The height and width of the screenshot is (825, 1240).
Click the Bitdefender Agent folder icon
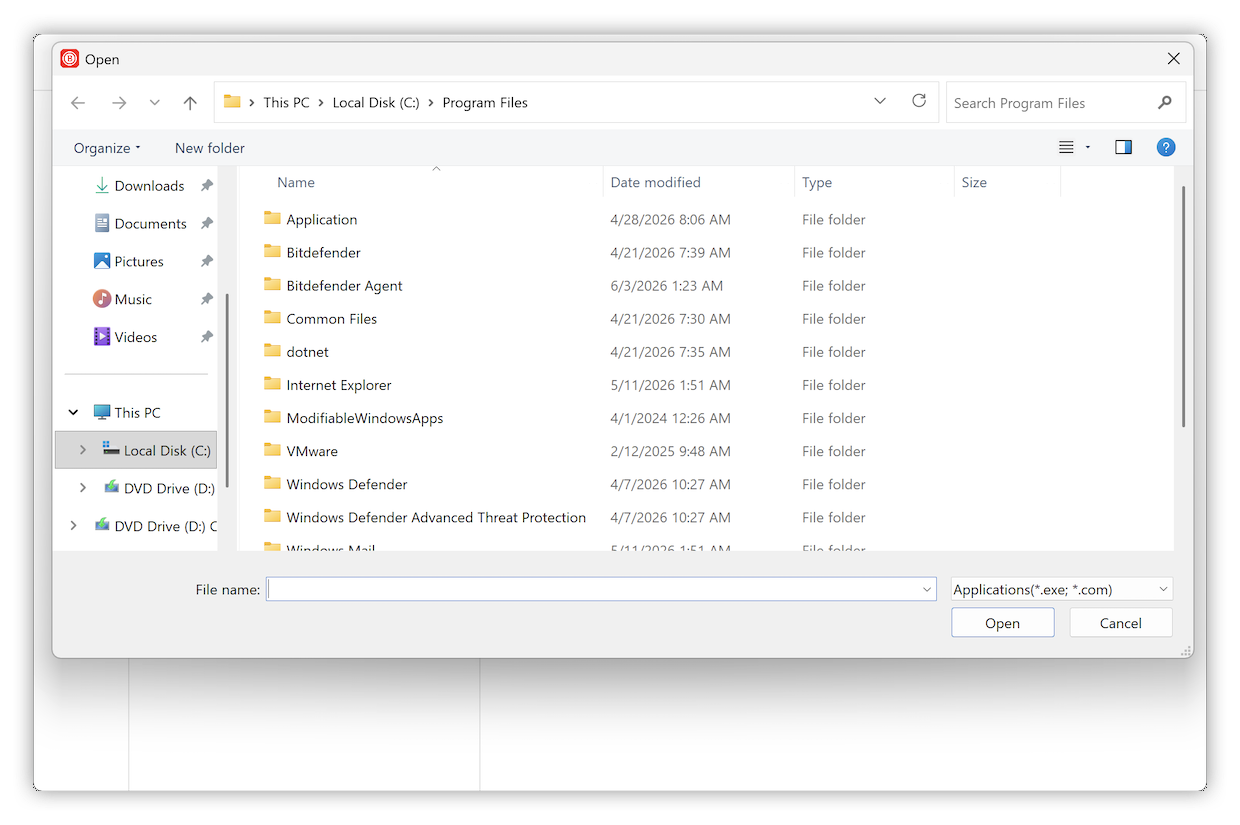[x=272, y=285]
